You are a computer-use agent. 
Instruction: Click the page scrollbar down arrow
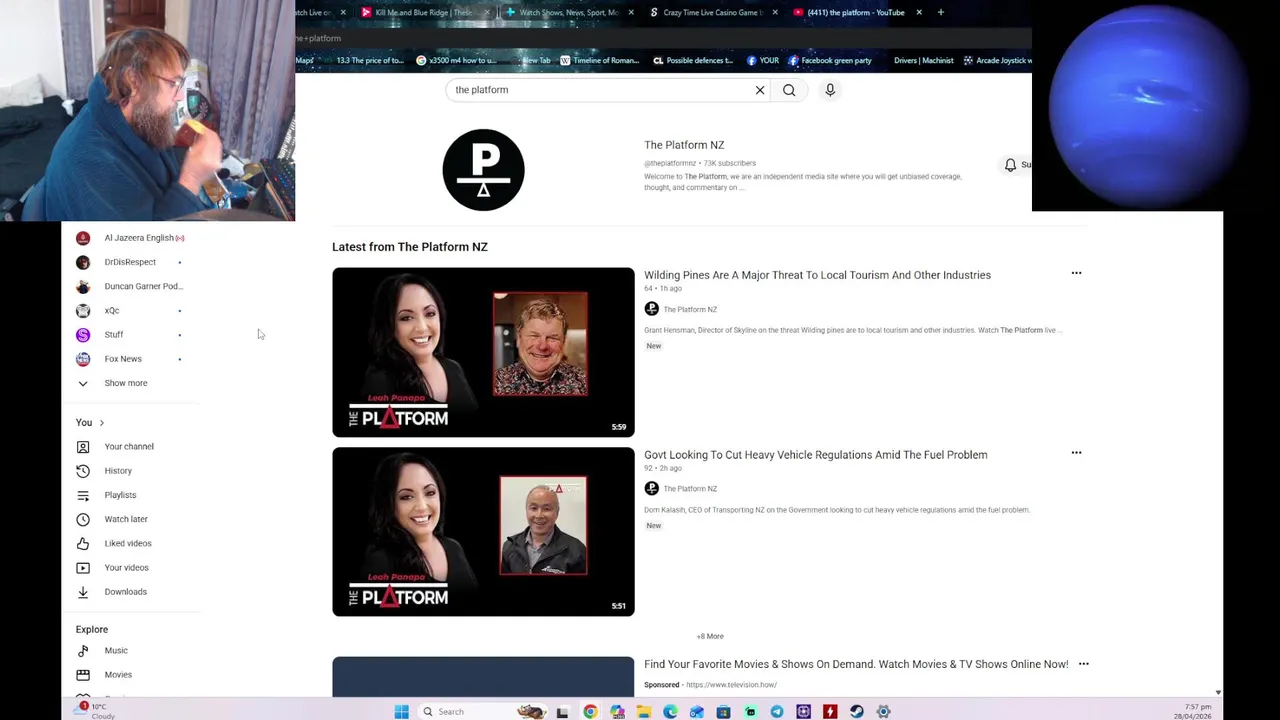point(1217,692)
